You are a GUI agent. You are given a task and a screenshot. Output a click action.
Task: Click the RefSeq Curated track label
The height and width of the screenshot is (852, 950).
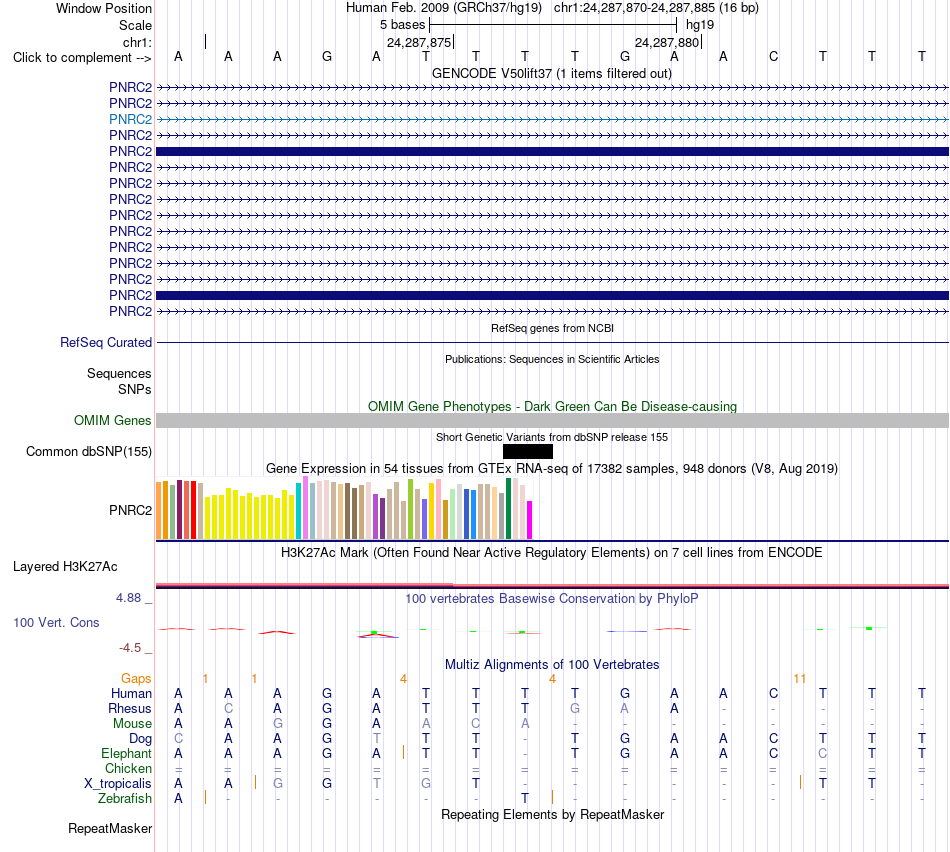106,342
